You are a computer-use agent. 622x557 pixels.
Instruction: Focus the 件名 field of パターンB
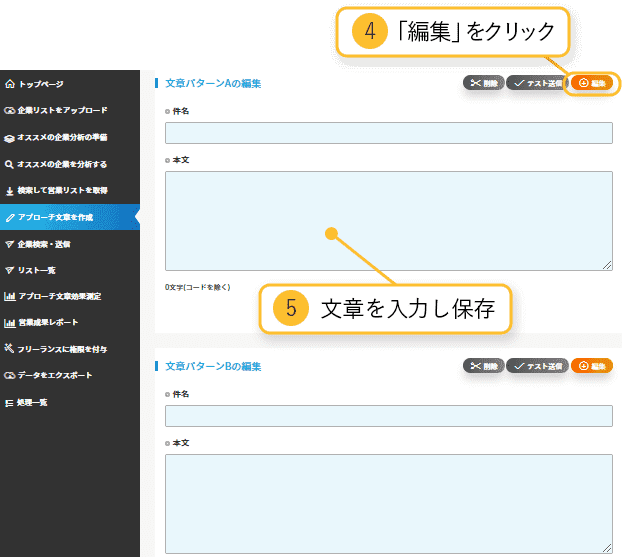click(x=389, y=416)
